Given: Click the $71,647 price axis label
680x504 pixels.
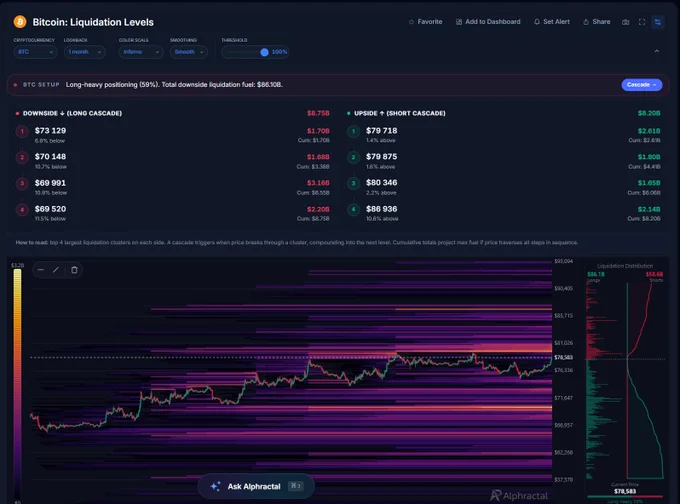Looking at the screenshot, I should [x=563, y=398].
